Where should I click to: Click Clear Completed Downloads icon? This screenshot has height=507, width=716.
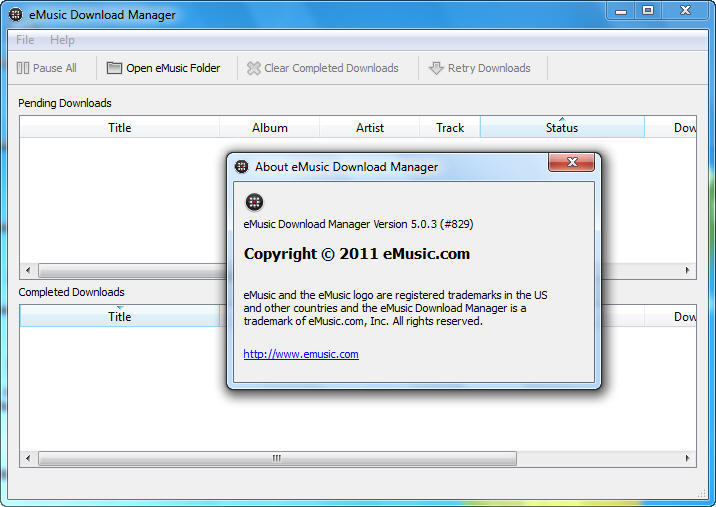coord(254,68)
